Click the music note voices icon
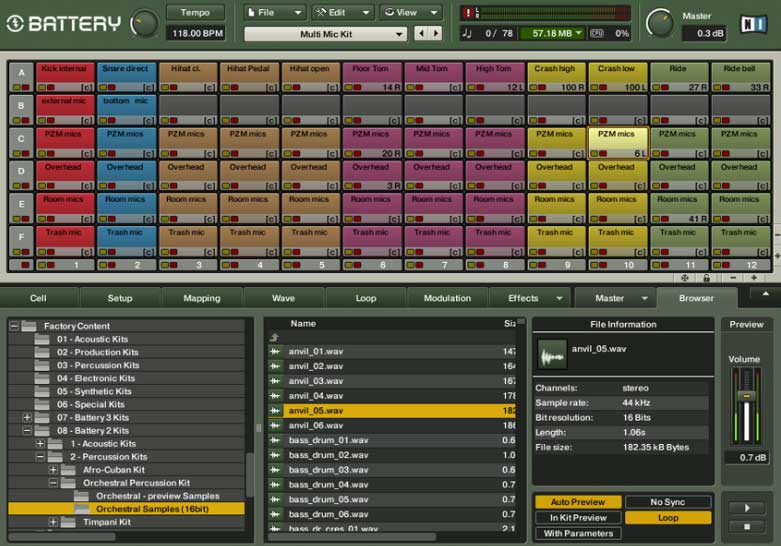This screenshot has width=781, height=546. click(467, 33)
